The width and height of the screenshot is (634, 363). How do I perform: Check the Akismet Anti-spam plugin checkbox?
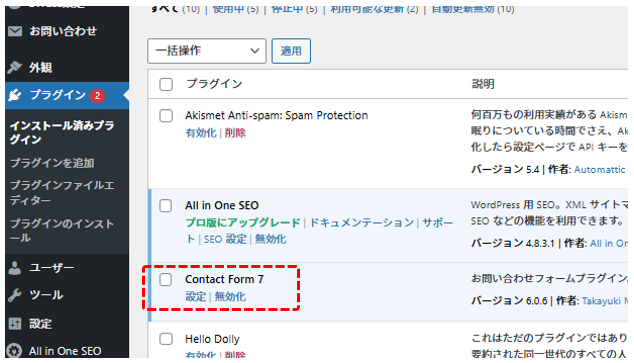pos(166,116)
